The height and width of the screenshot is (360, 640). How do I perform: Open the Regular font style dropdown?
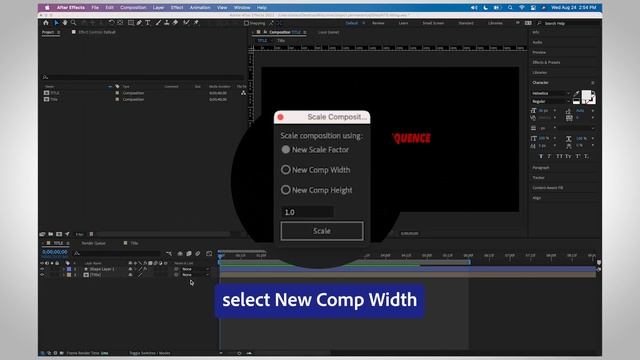click(x=551, y=101)
